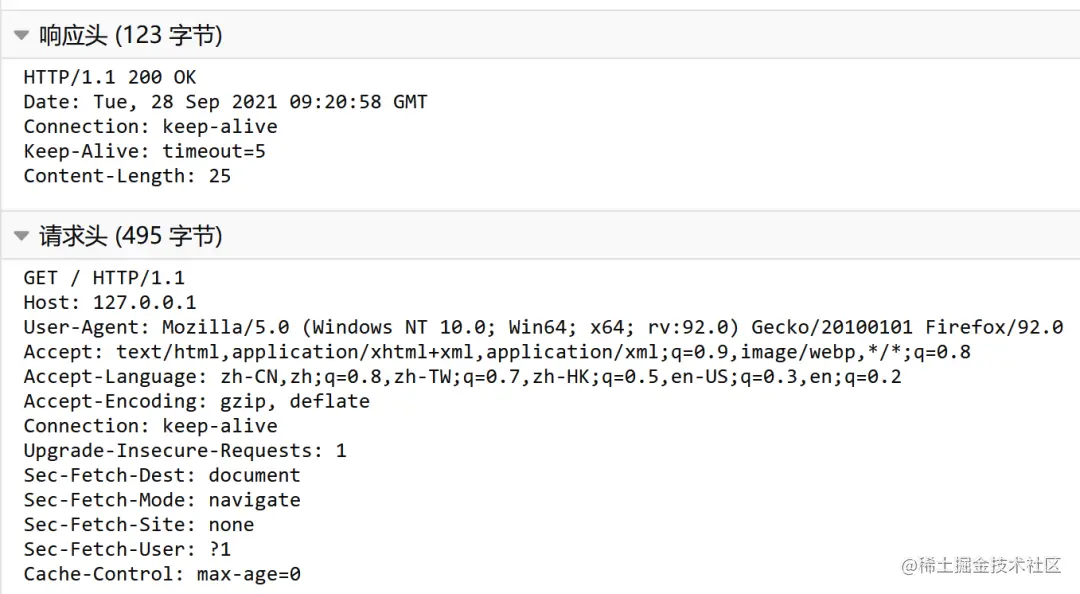The image size is (1080, 594).
Task: Select the Sec-Fetch-Dest: document line
Action: point(162,475)
